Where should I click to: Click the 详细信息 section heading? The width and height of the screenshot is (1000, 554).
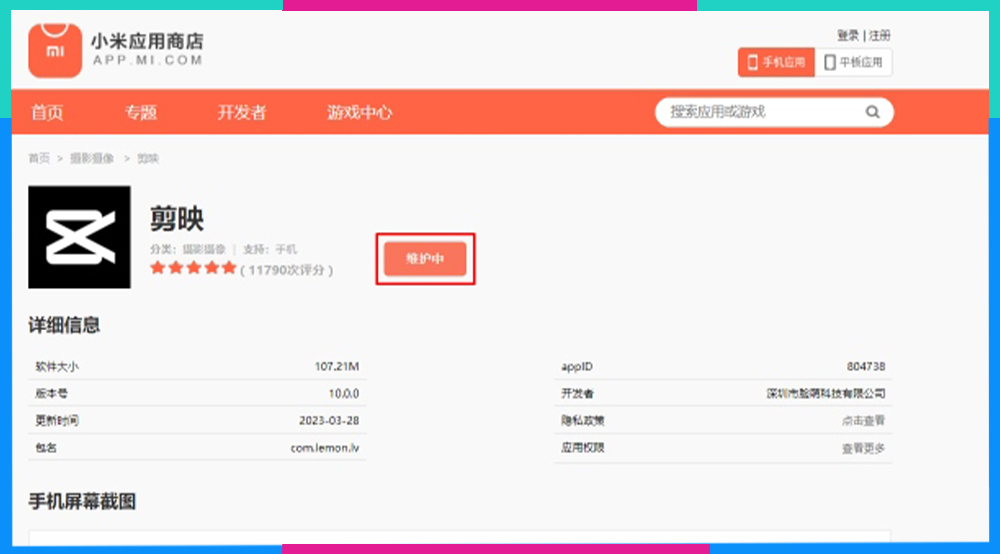[x=64, y=325]
